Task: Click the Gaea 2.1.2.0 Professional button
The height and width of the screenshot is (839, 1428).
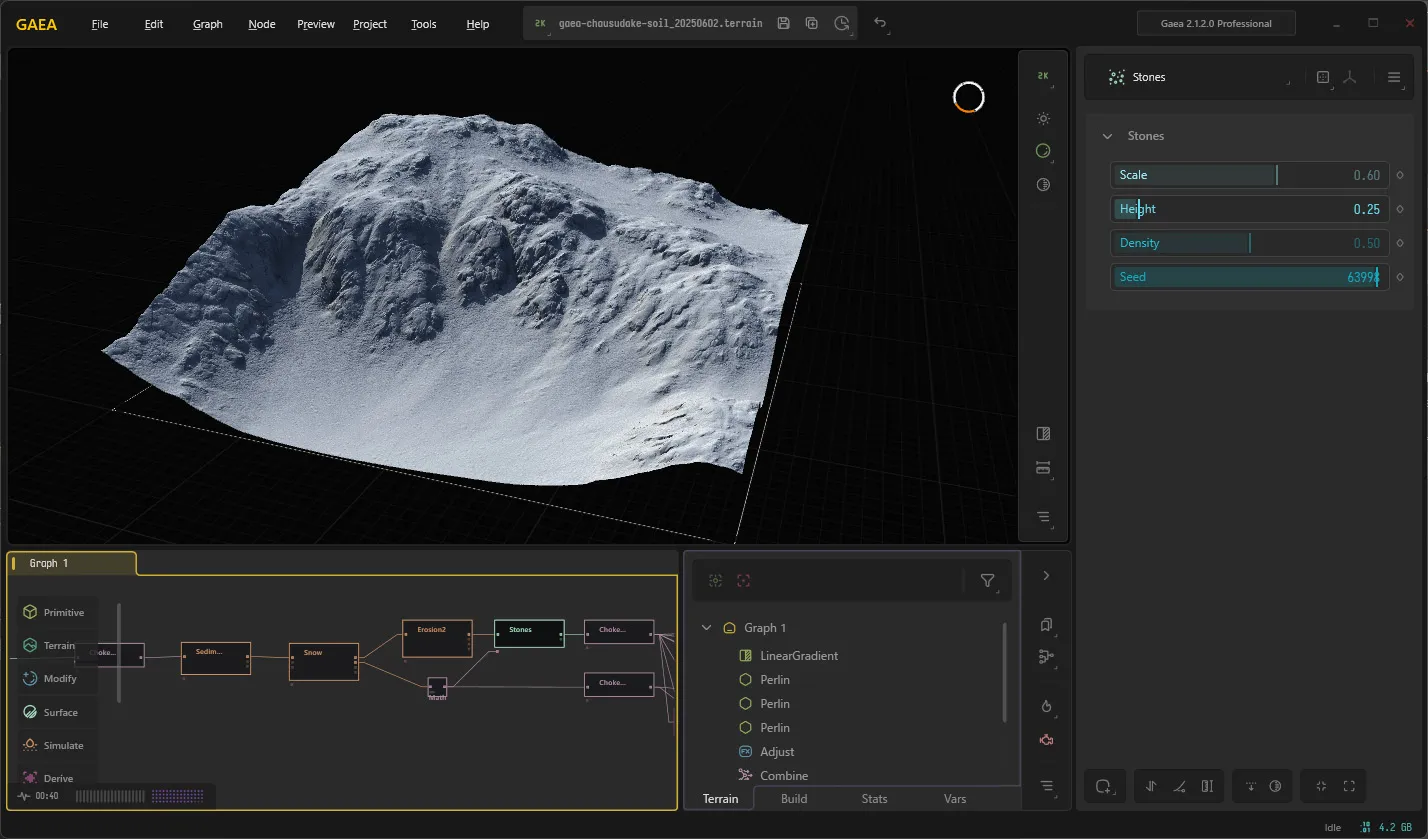Action: click(x=1217, y=23)
